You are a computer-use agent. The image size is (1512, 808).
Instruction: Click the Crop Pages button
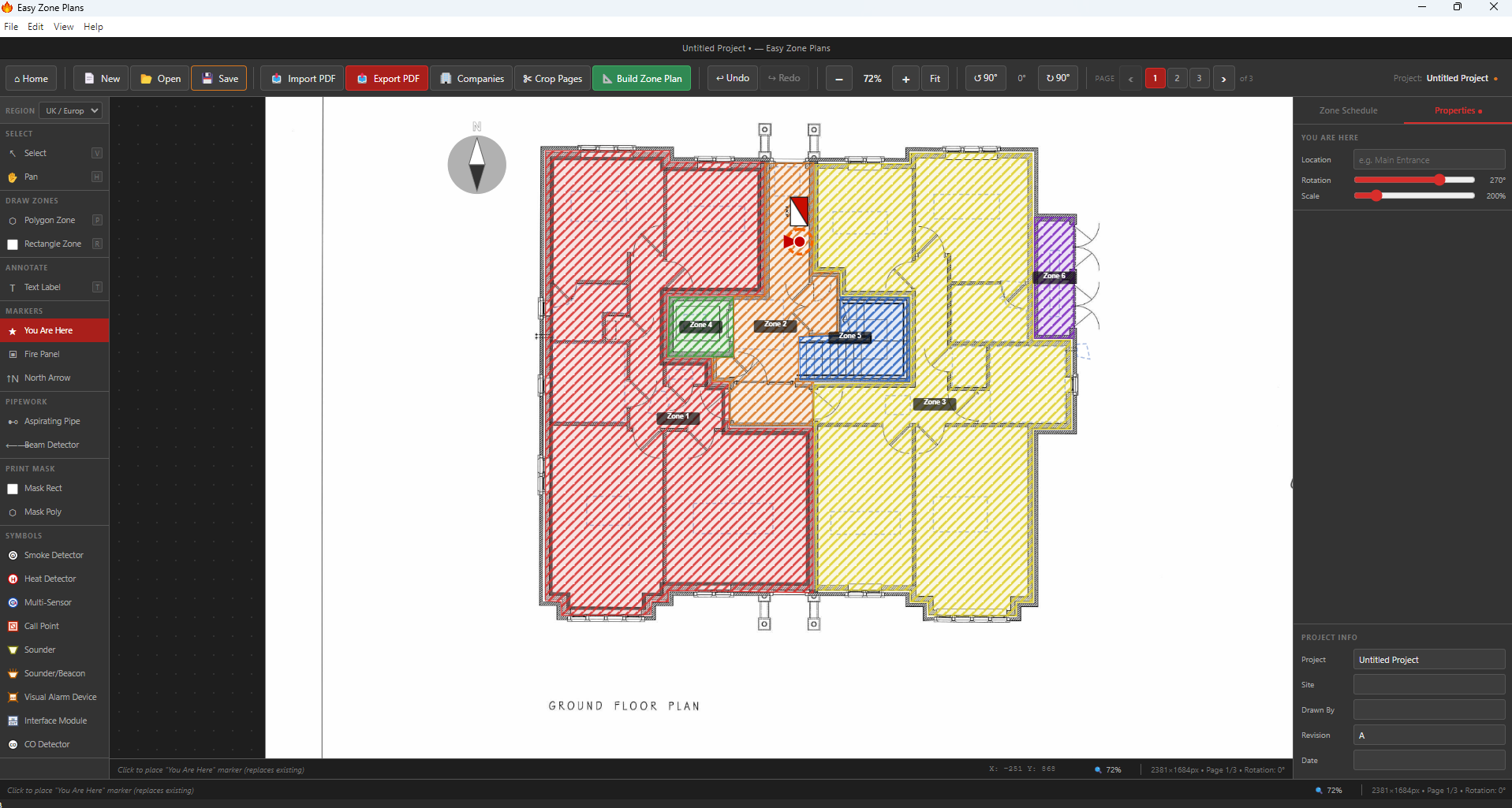(552, 78)
